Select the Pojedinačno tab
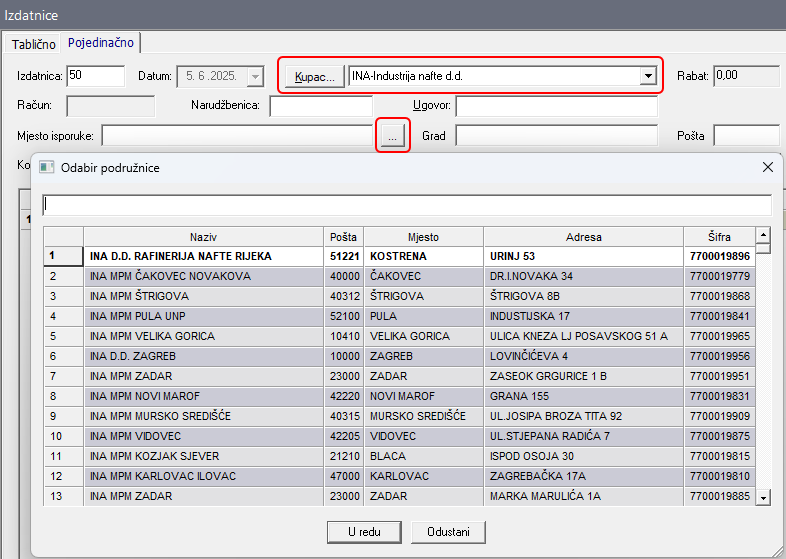Viewport: 786px width, 559px height. coord(101,43)
